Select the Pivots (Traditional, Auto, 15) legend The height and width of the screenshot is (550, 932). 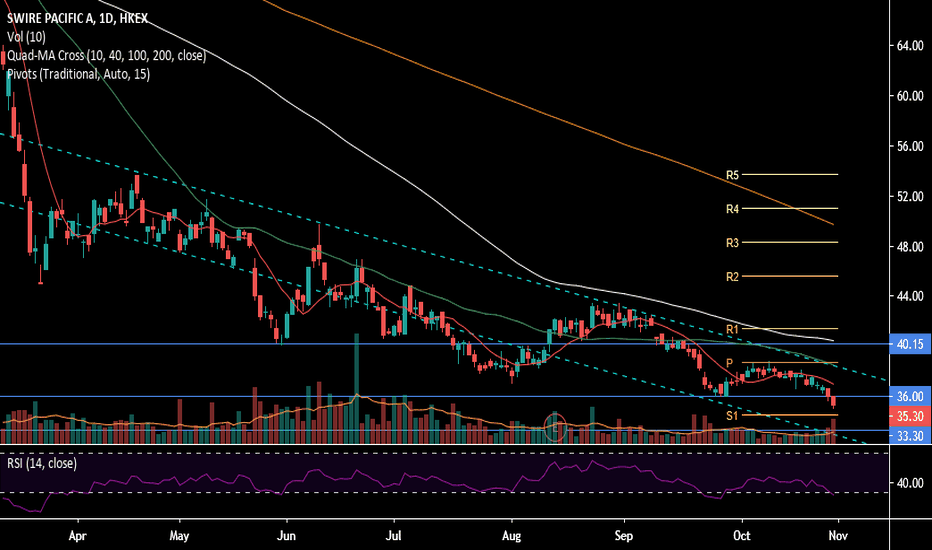78,74
